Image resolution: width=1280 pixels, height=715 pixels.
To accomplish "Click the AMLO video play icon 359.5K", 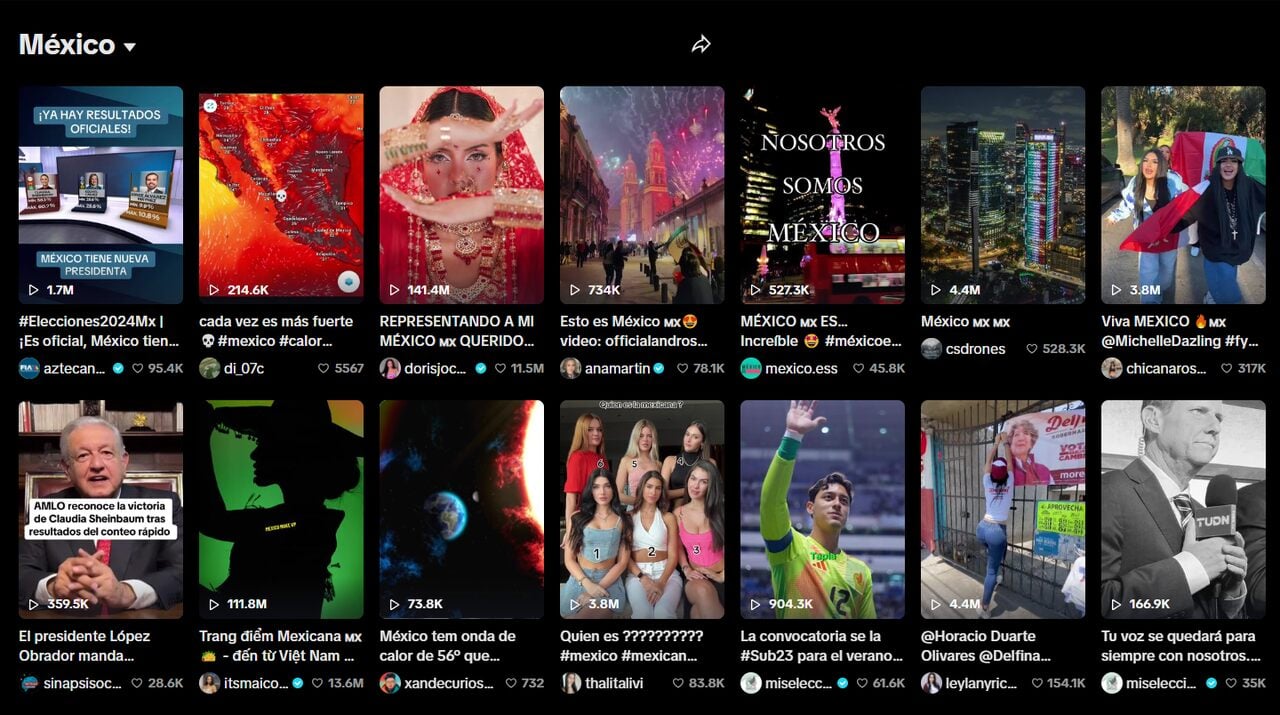I will pos(34,604).
